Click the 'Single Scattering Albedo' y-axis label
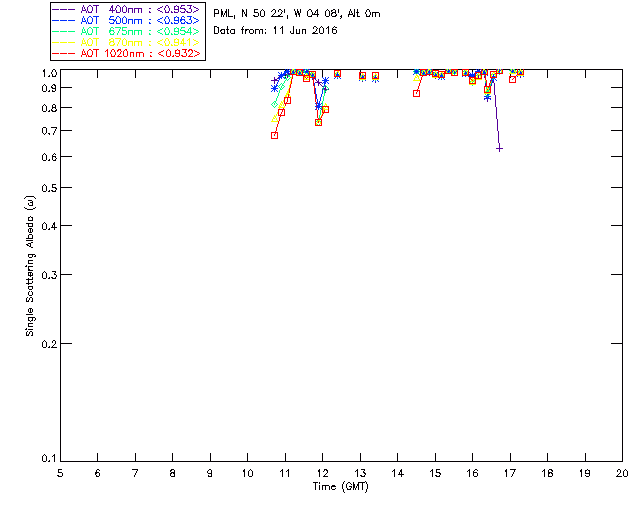This screenshot has height=512, width=640. (30, 266)
